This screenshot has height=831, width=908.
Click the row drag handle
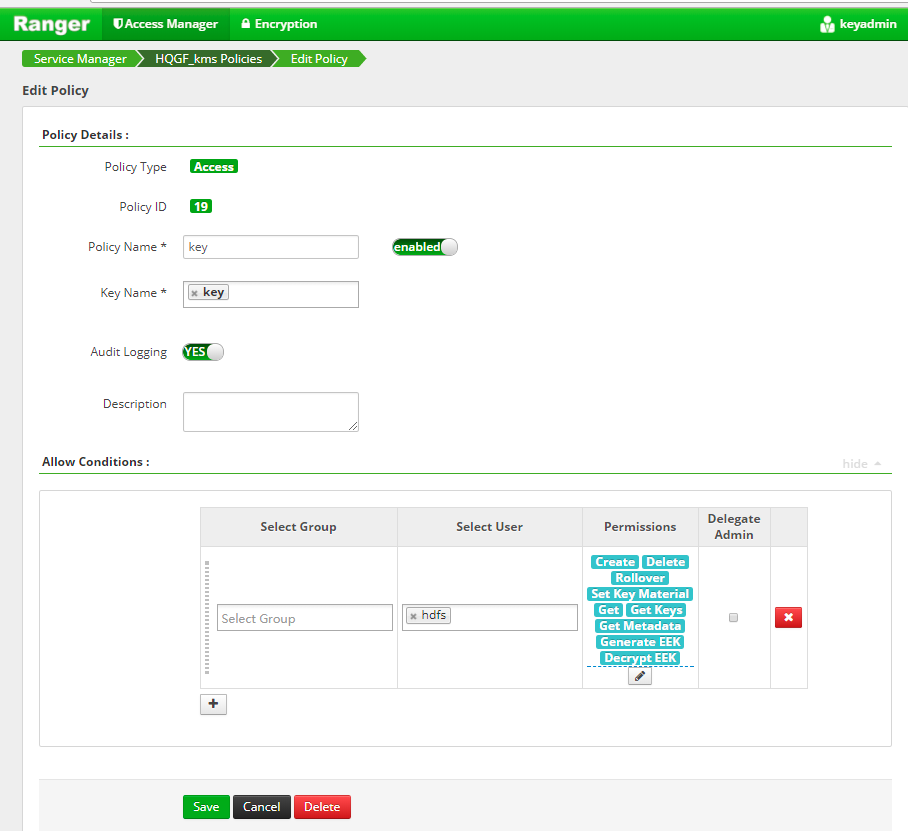coord(207,617)
